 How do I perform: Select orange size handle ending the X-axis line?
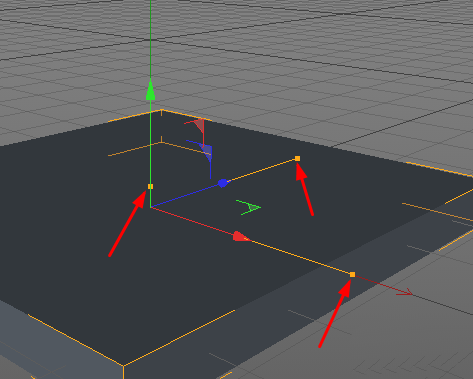coord(353,274)
